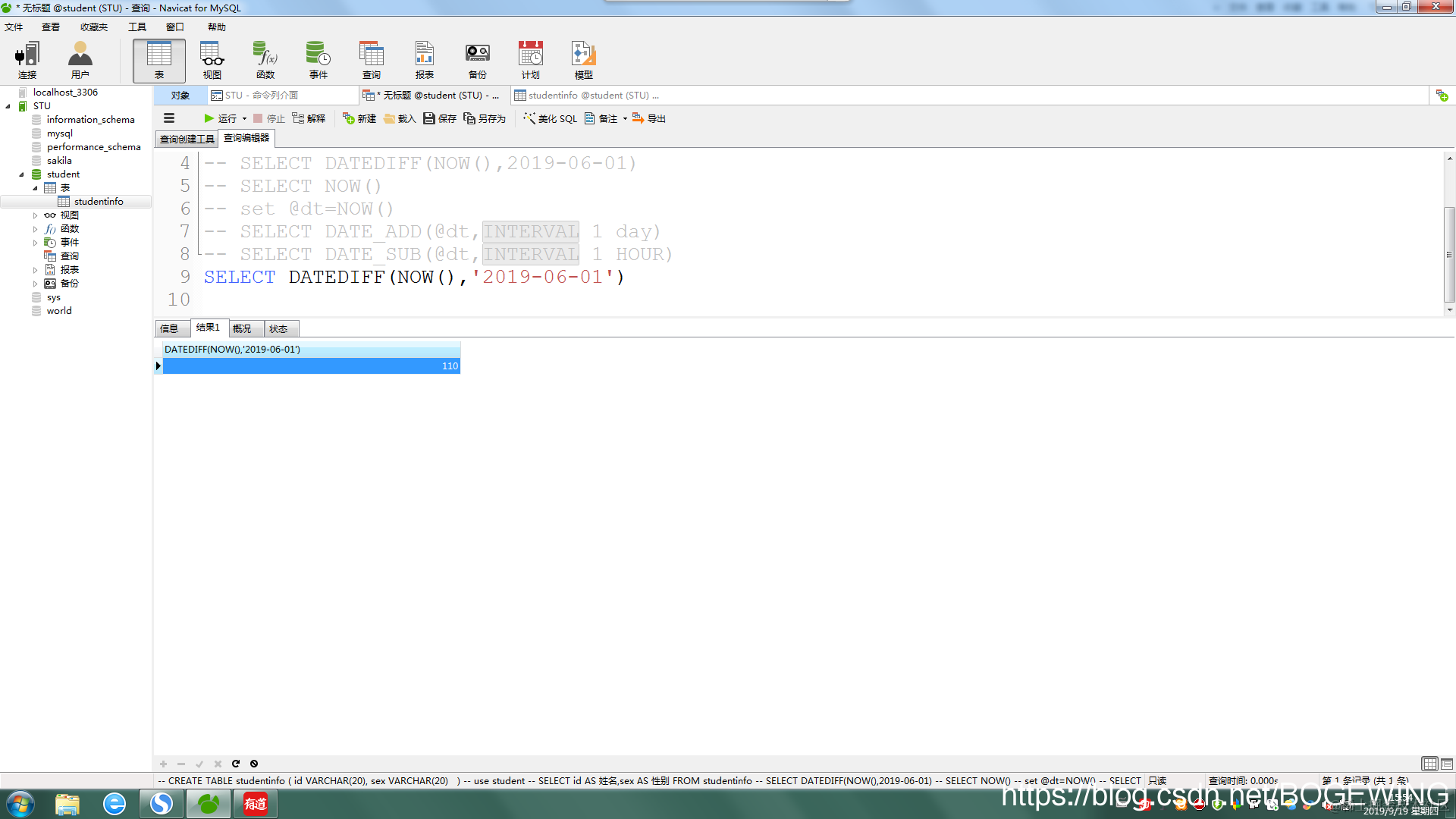Viewport: 1456px width, 819px height.
Task: Open the 视图 view toolbar icon
Action: pos(212,61)
